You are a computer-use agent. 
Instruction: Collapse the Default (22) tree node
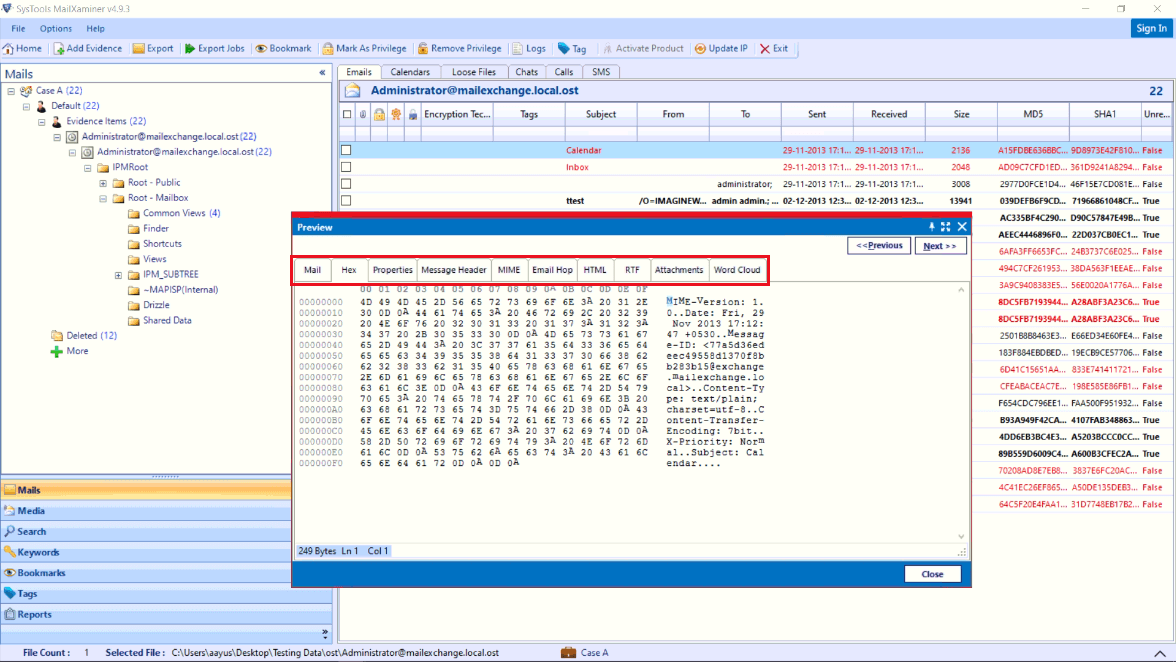(26, 106)
